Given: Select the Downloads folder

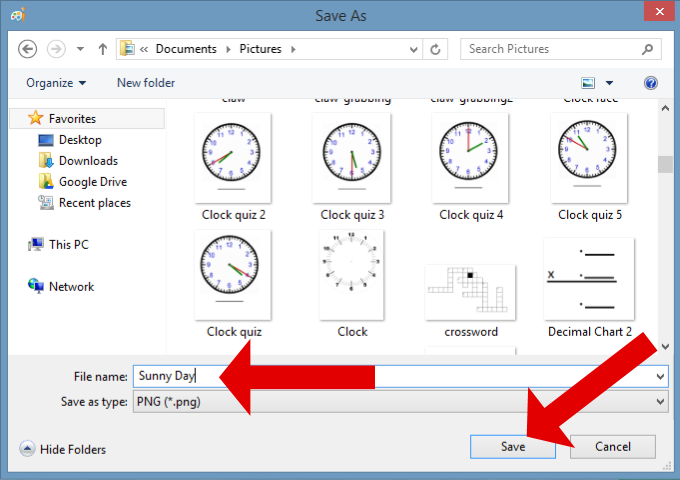Looking at the screenshot, I should coord(88,161).
